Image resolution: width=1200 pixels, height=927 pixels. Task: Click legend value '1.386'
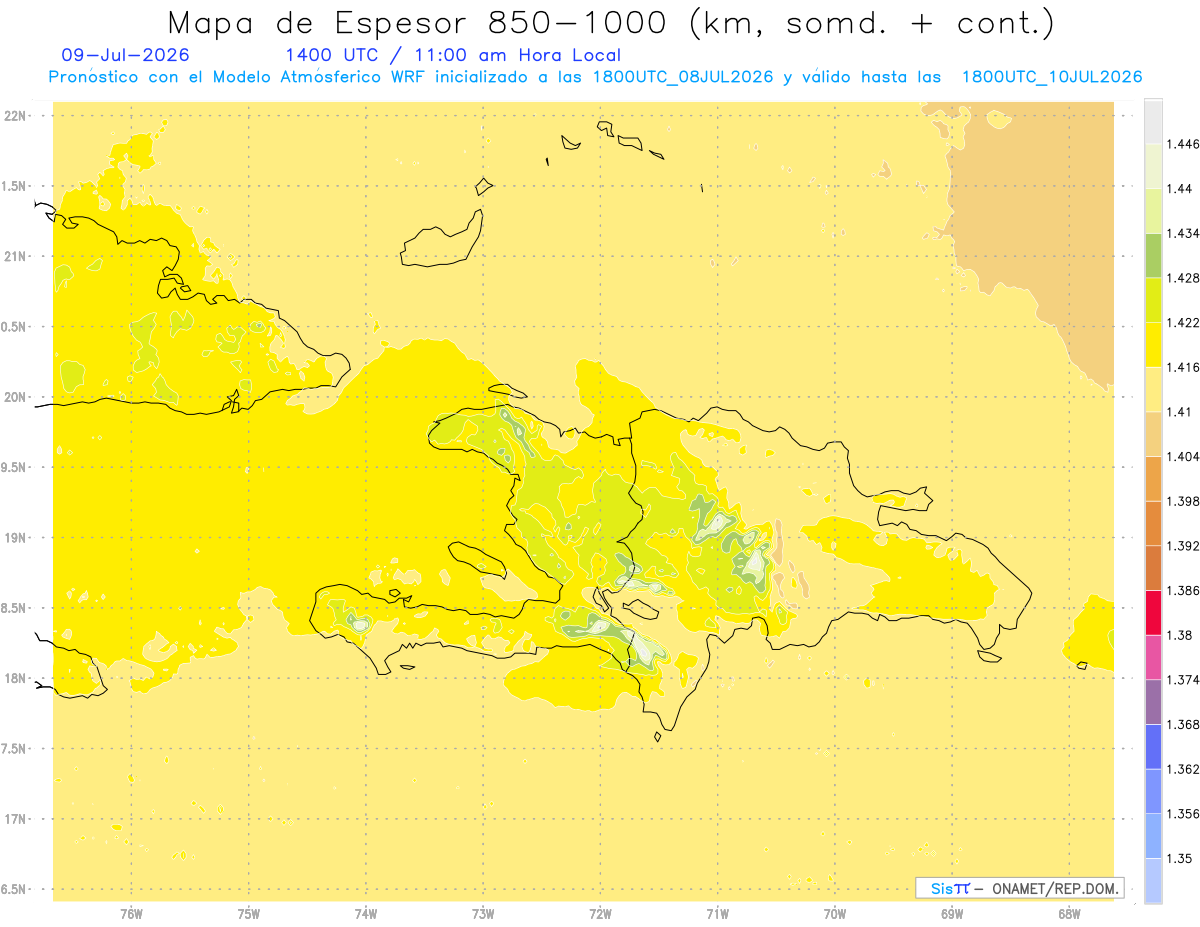pyautogui.click(x=1183, y=591)
